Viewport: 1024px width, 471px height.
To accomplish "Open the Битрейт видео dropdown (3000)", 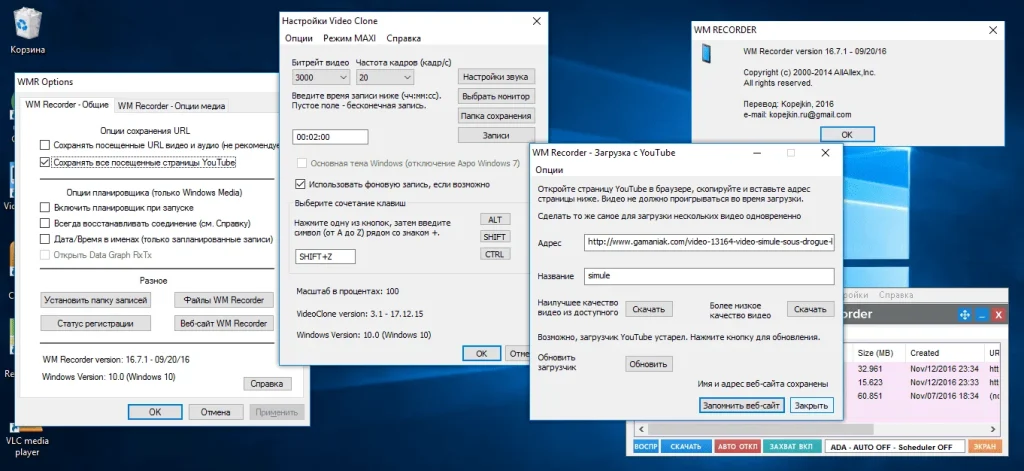I will [320, 77].
